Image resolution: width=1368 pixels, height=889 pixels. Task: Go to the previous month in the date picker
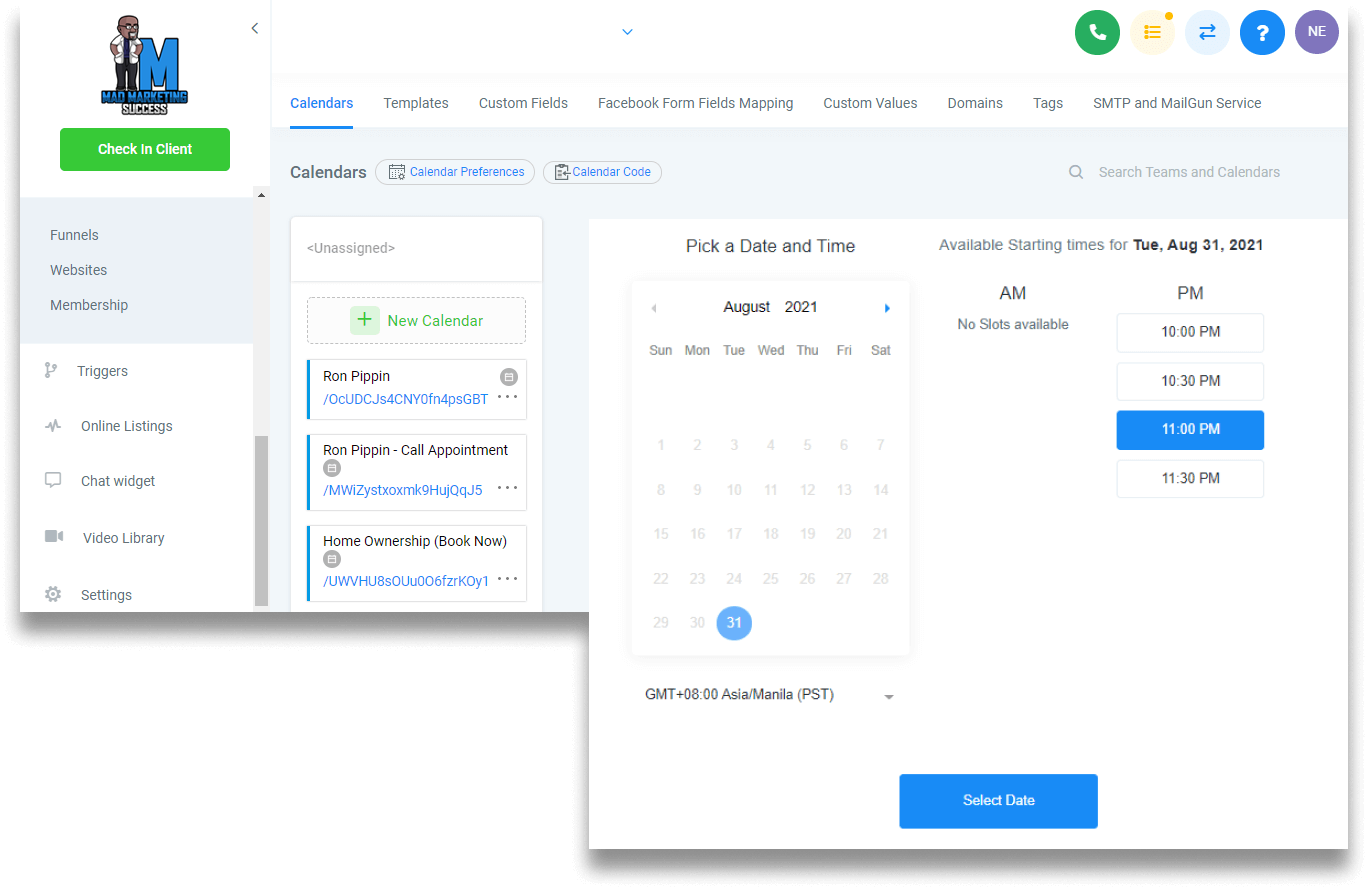[654, 308]
